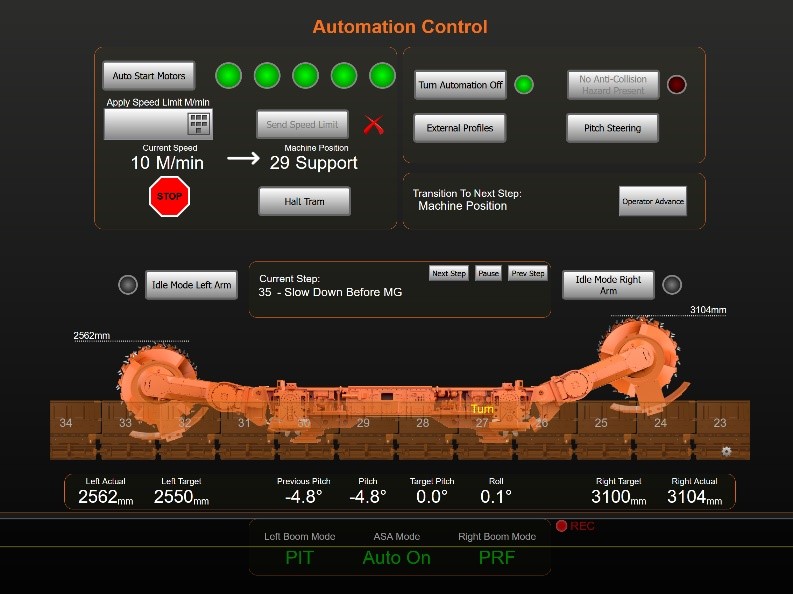Viewport: 793px width, 594px height.
Task: Advance with the Next Step button
Action: coord(449,273)
